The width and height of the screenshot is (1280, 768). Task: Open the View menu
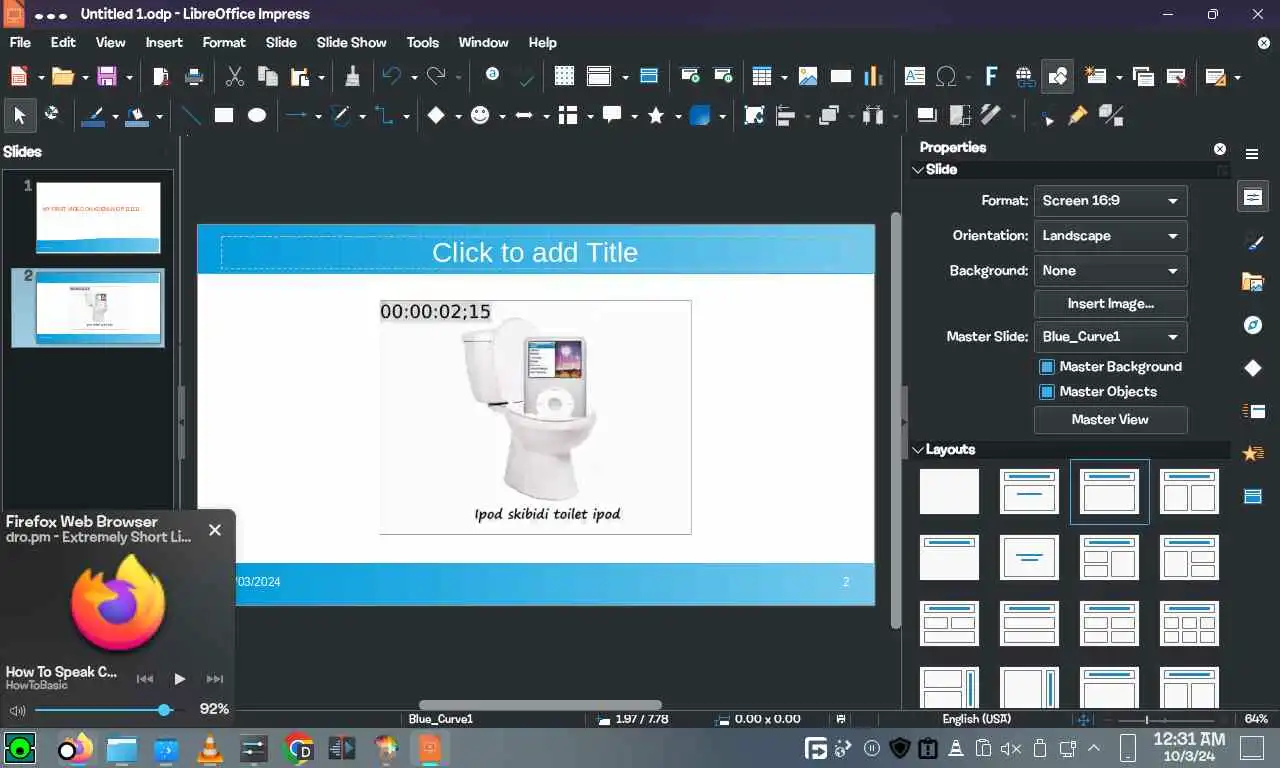pyautogui.click(x=110, y=43)
